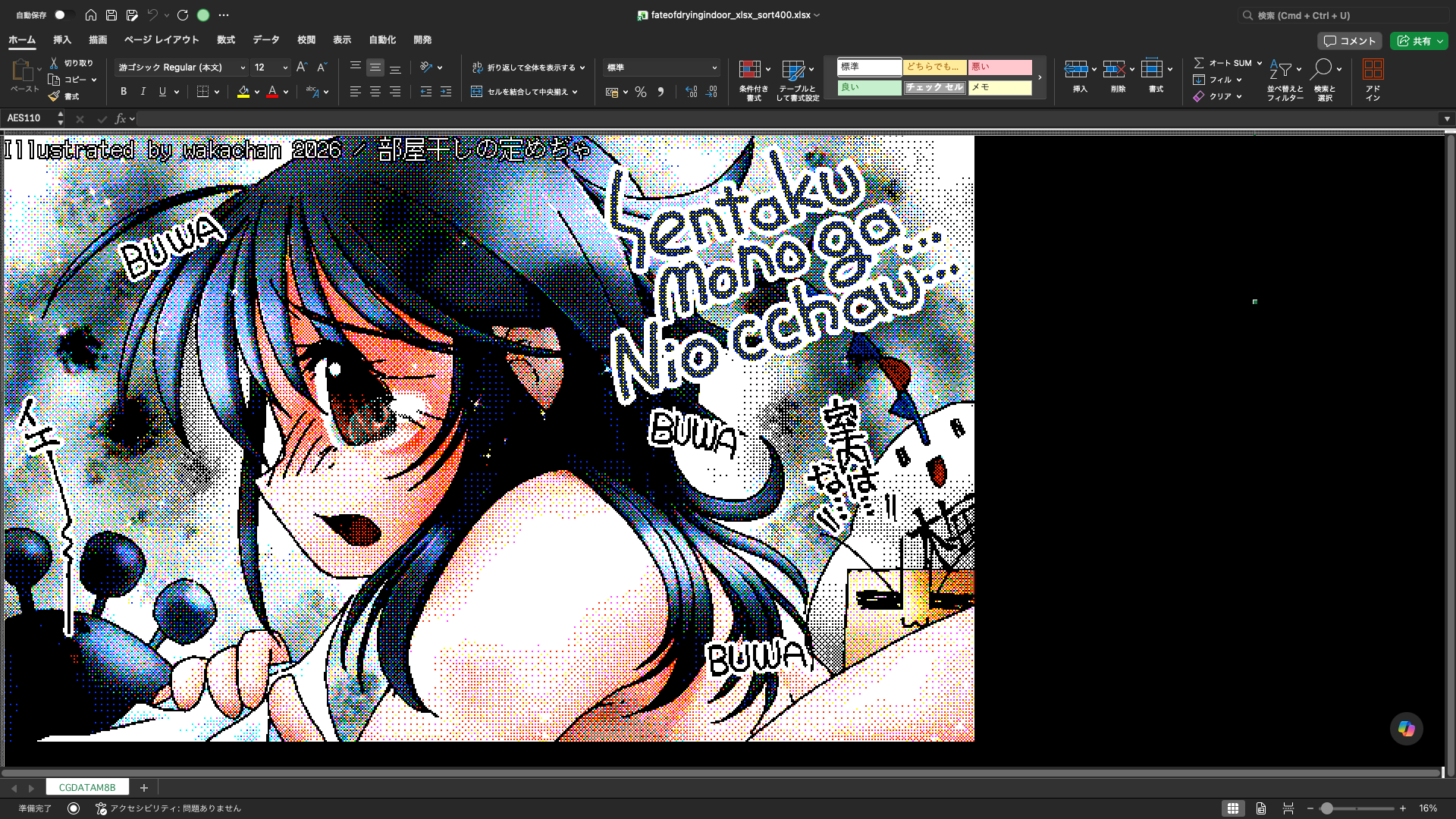The image size is (1456, 819).
Task: Click the Undo arrow icon
Action: pyautogui.click(x=152, y=15)
